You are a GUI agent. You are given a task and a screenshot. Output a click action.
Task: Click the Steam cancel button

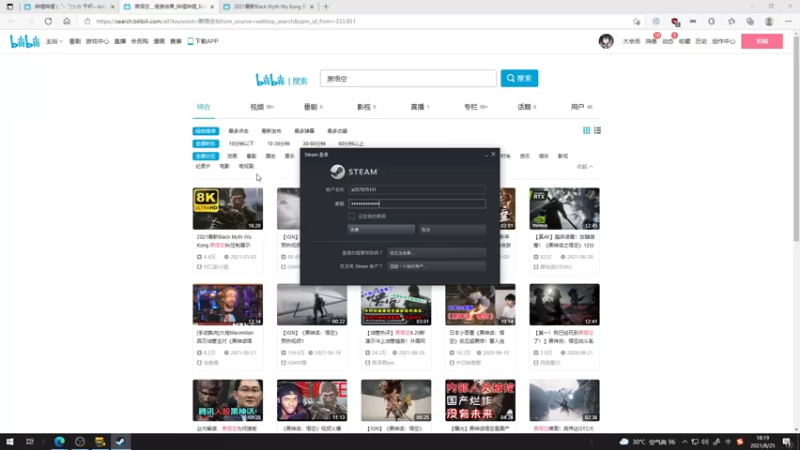pos(452,230)
